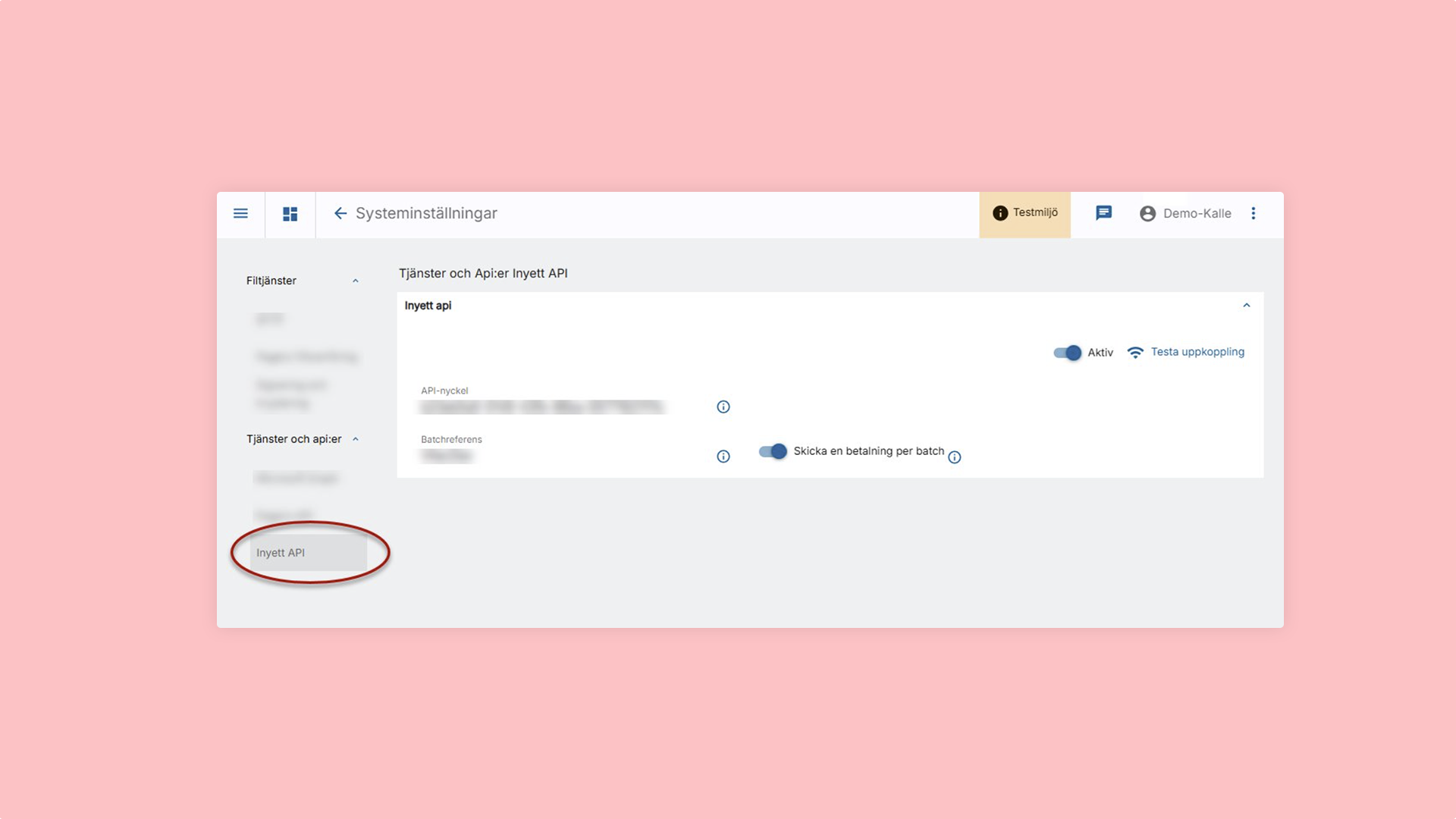The height and width of the screenshot is (819, 1456).
Task: Collapse the Inyett api panel
Action: click(x=1246, y=306)
